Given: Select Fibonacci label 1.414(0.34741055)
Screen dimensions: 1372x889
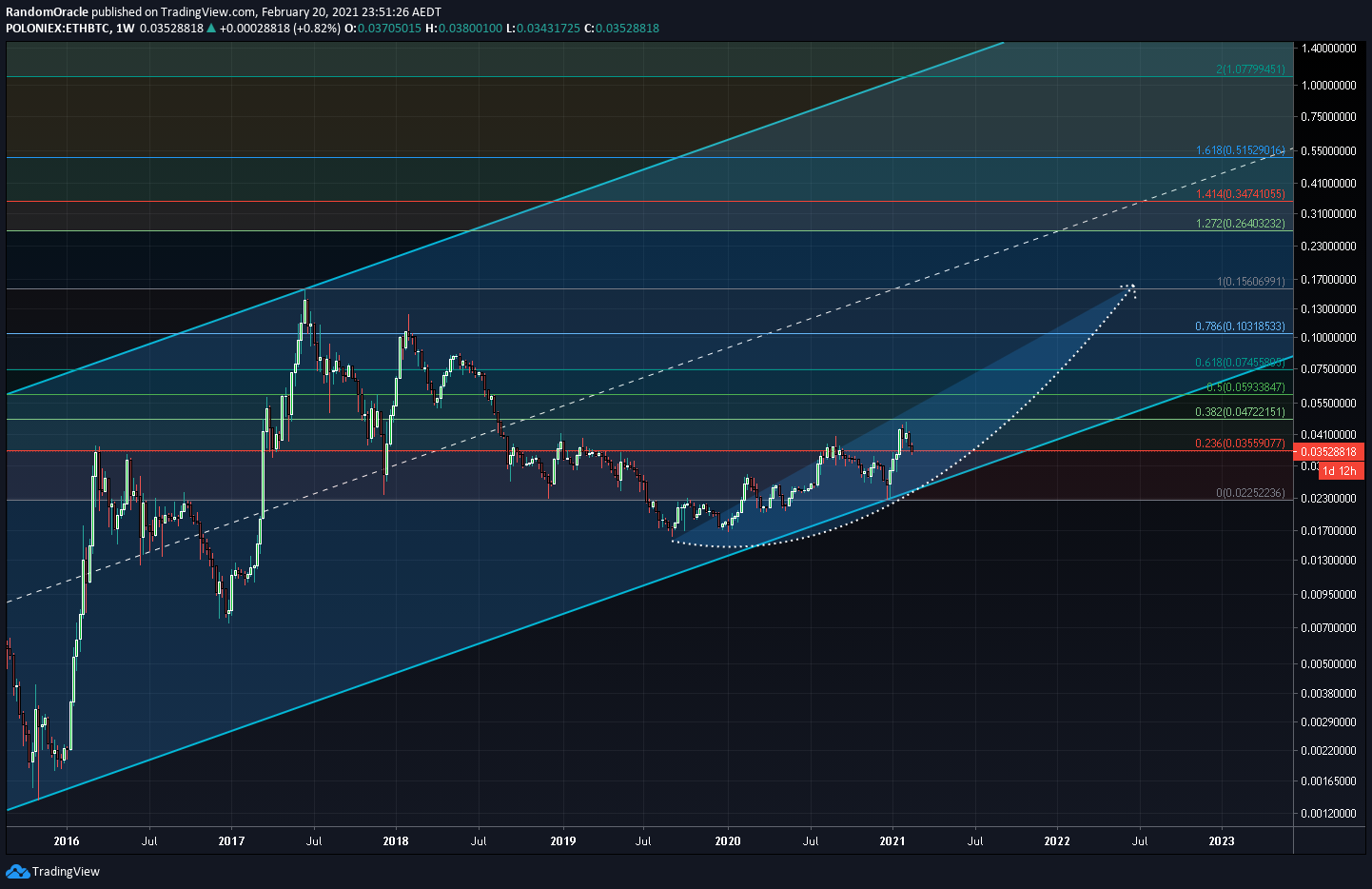Looking at the screenshot, I should pos(1241,194).
